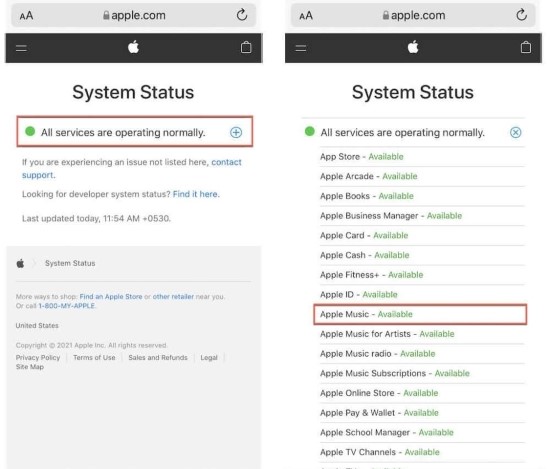This screenshot has height=469, width=550.
Task: Expand services list with plus icon
Action: click(x=236, y=132)
